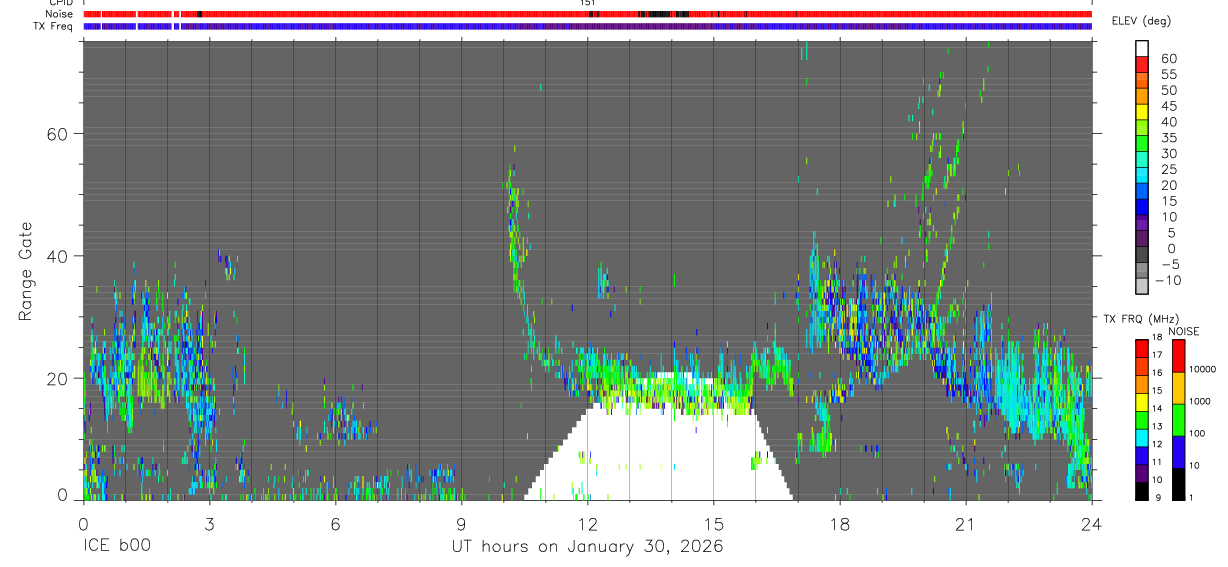Image resolution: width=1228 pixels, height=567 pixels.
Task: Click the '21' hour tick on the UT axis
Action: point(965,523)
